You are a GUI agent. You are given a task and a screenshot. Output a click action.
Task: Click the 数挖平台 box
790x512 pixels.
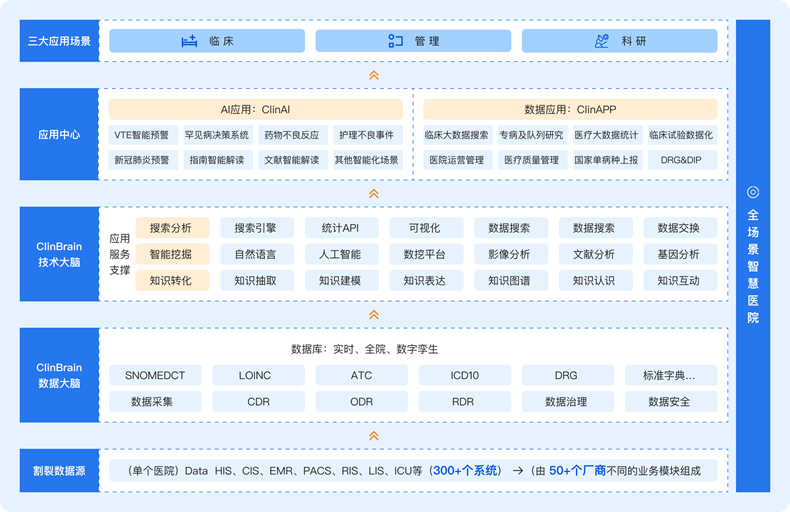click(426, 254)
